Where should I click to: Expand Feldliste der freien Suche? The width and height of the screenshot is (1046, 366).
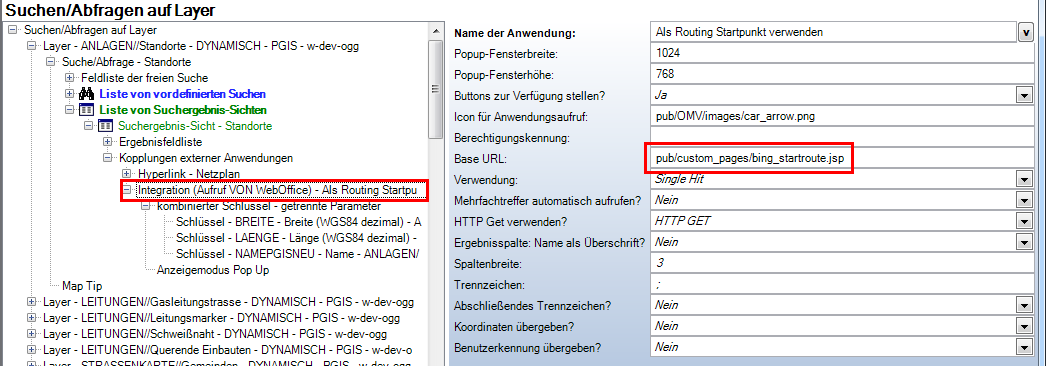click(x=69, y=78)
